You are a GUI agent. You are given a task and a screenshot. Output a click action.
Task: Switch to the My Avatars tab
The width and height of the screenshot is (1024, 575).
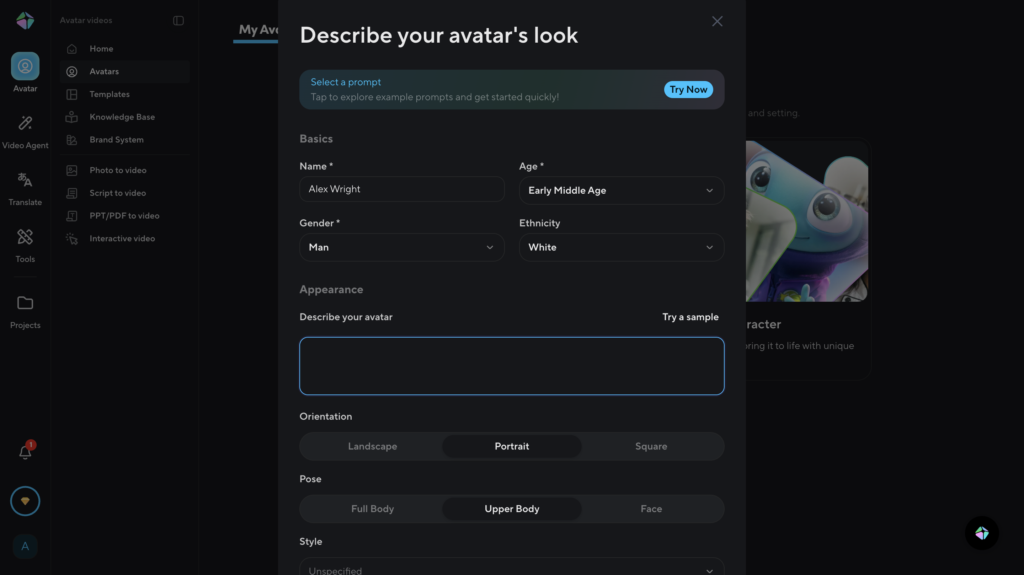click(x=258, y=30)
